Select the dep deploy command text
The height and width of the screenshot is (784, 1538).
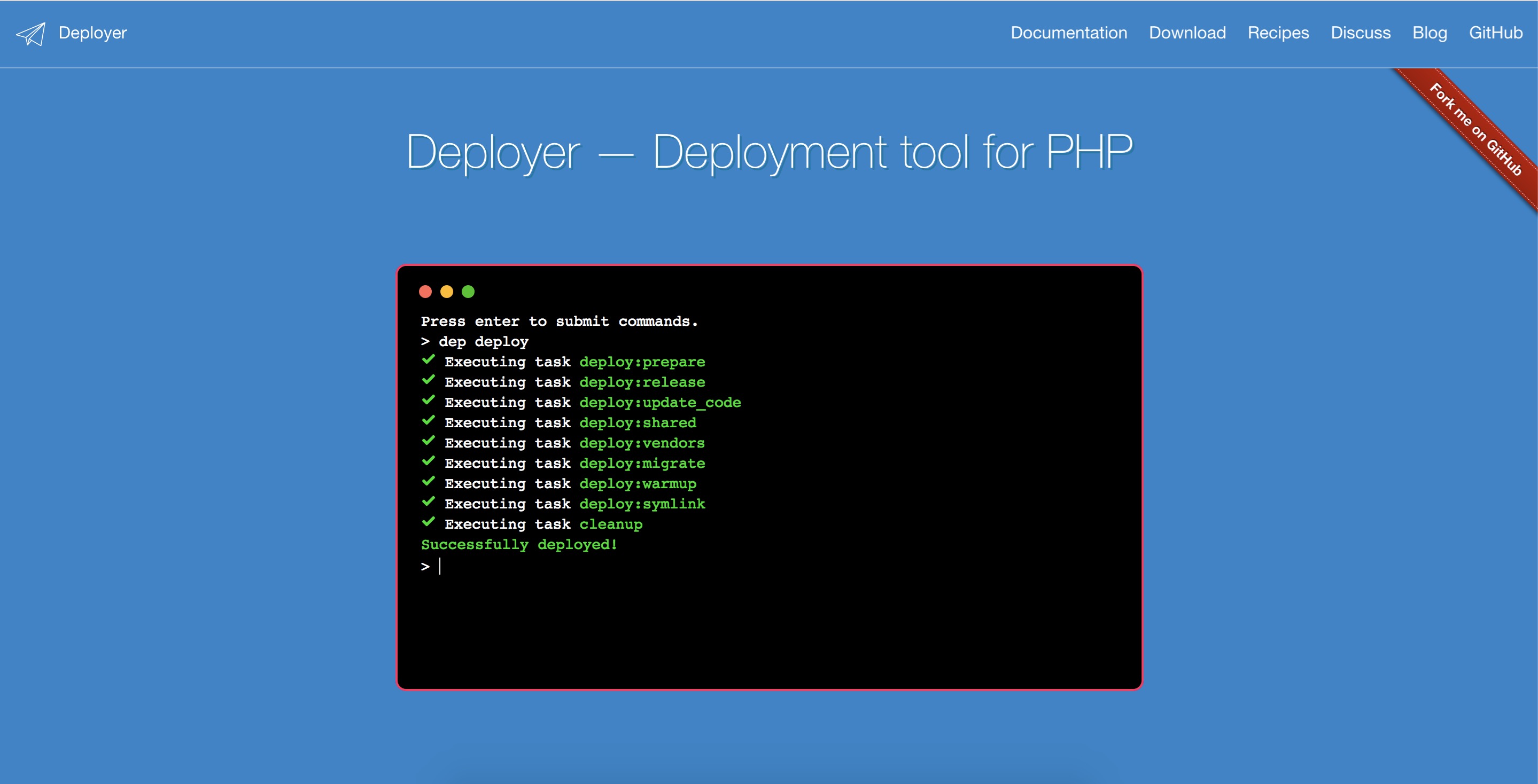[484, 341]
